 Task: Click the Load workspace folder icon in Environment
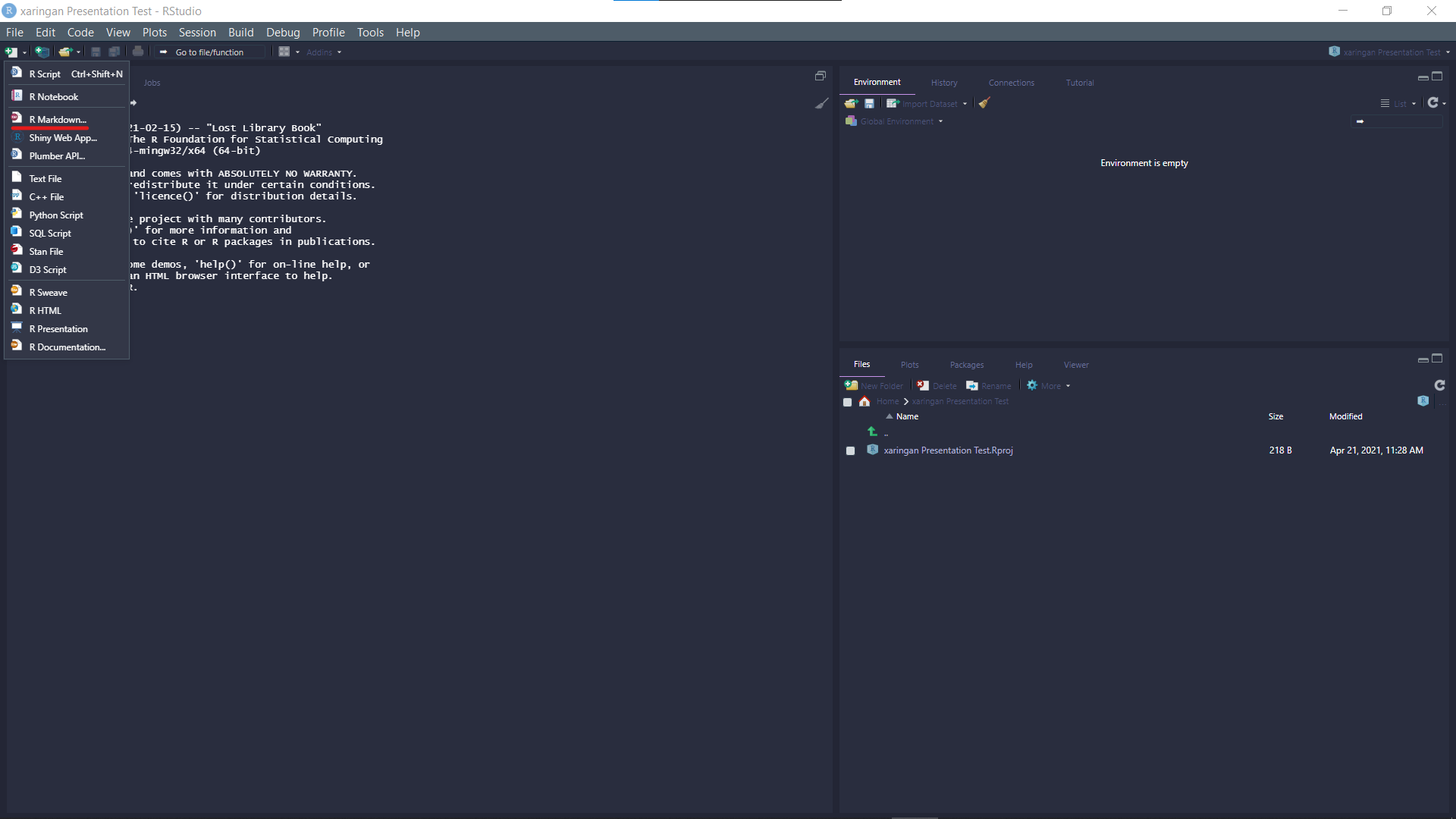tap(851, 103)
